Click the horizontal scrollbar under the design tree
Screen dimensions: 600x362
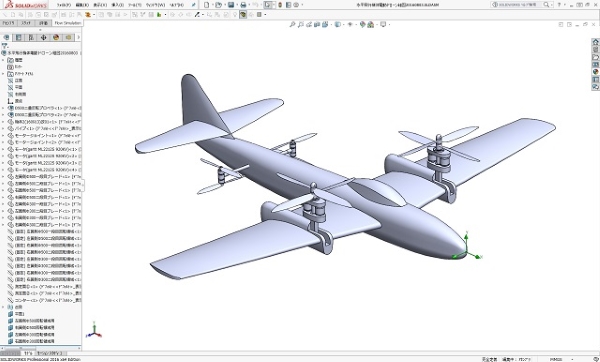pos(41,348)
